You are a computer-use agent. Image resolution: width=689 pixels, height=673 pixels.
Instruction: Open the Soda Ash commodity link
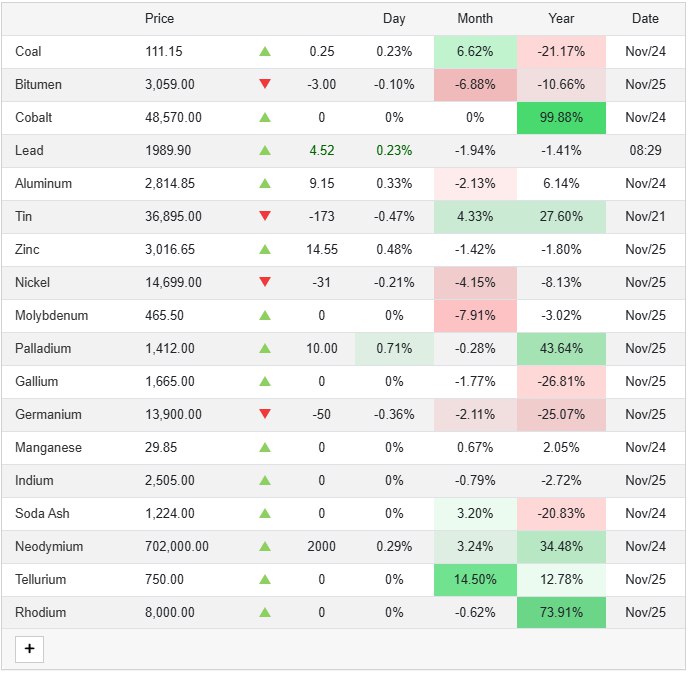(x=42, y=513)
